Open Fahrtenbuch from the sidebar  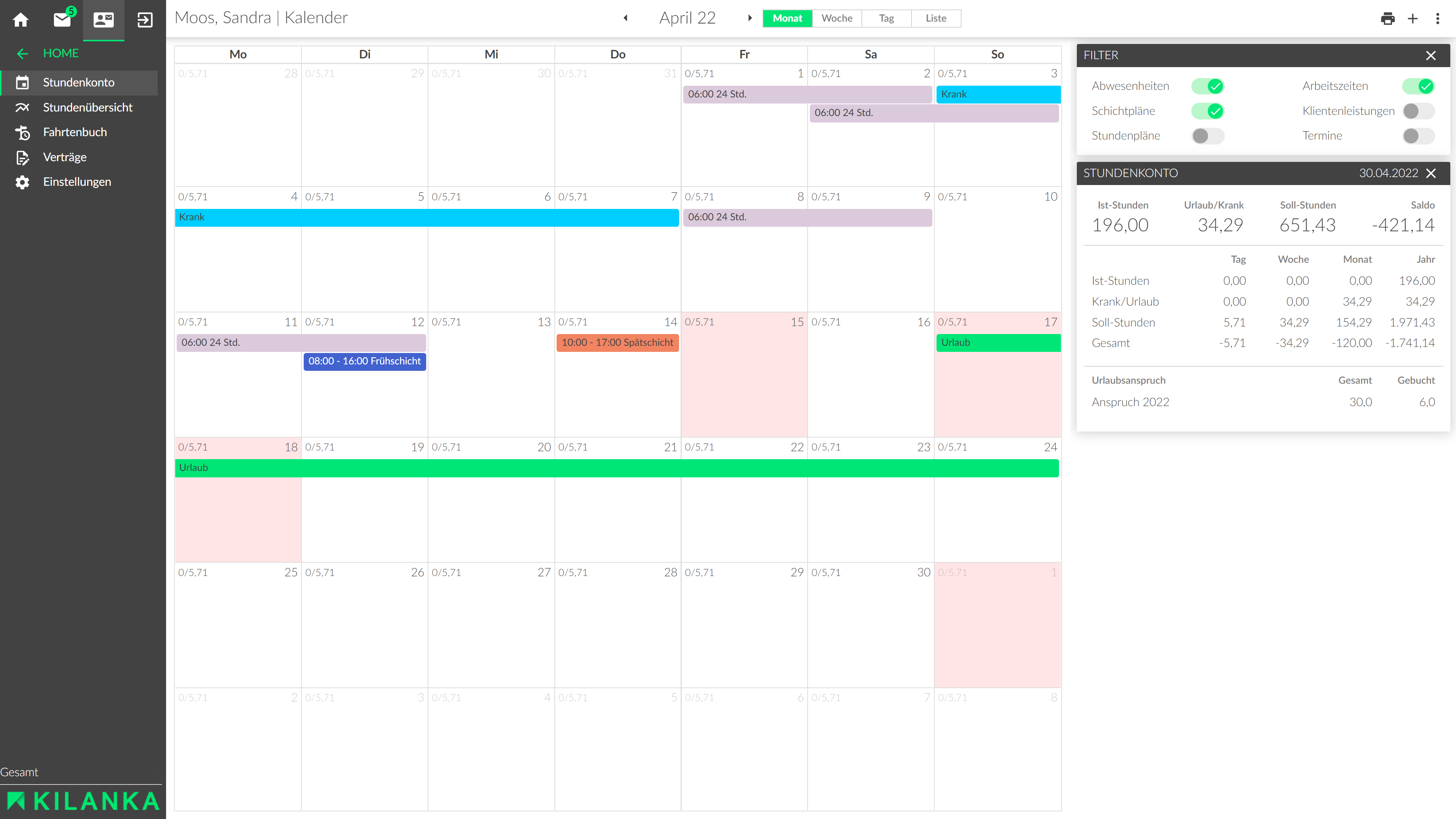[x=75, y=132]
